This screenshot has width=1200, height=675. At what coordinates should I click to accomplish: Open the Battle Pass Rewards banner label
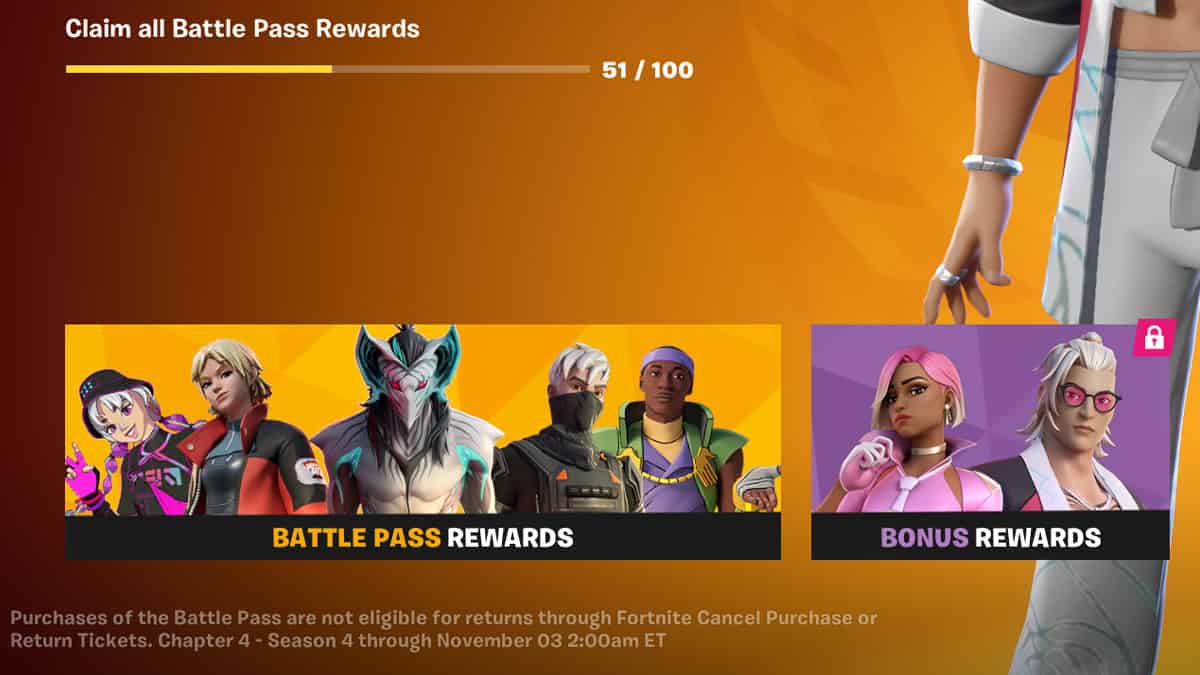(x=422, y=537)
